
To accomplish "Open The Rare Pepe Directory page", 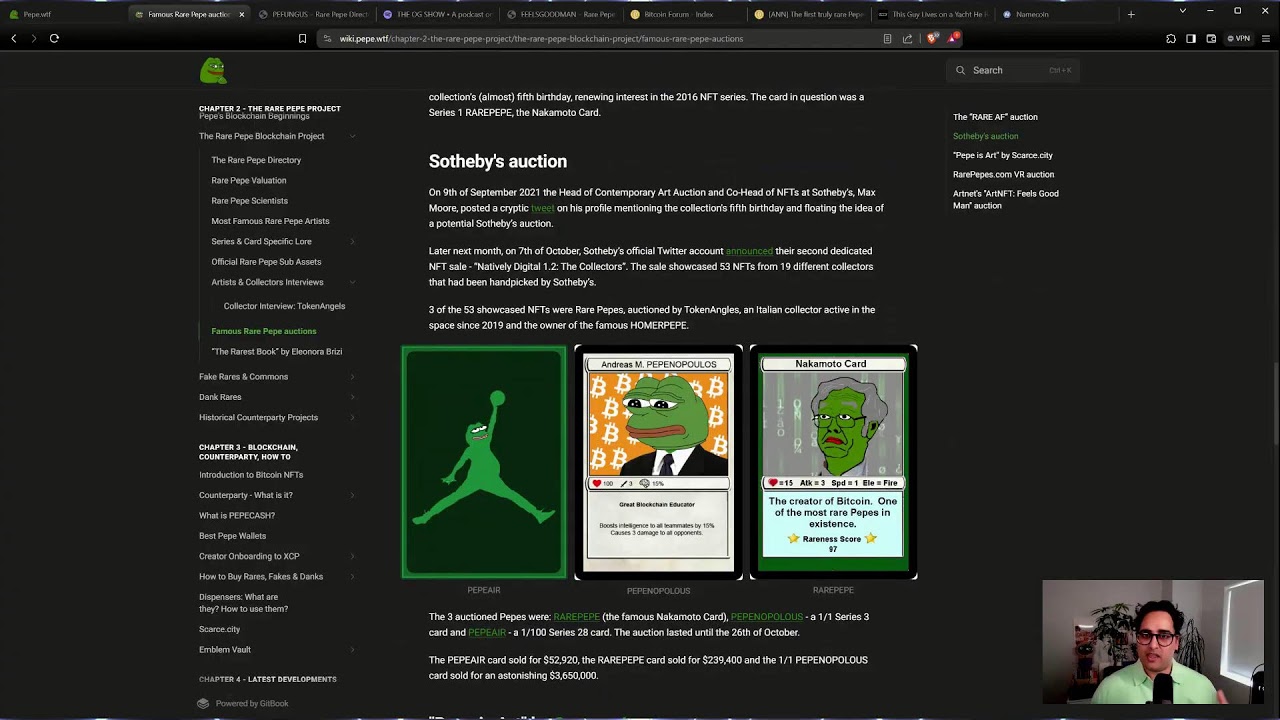I will point(256,160).
